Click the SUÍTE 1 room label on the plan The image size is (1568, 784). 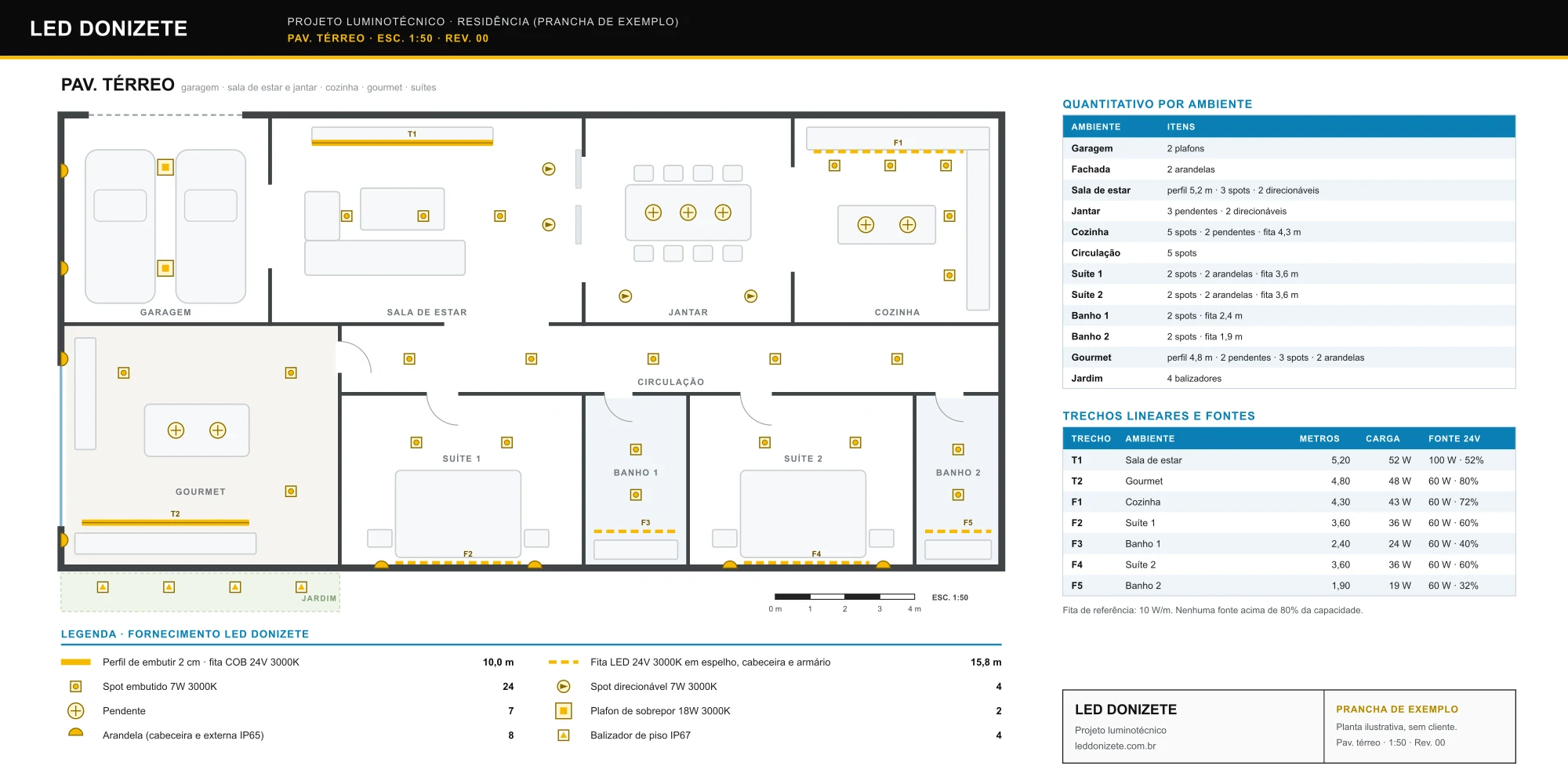coord(462,459)
